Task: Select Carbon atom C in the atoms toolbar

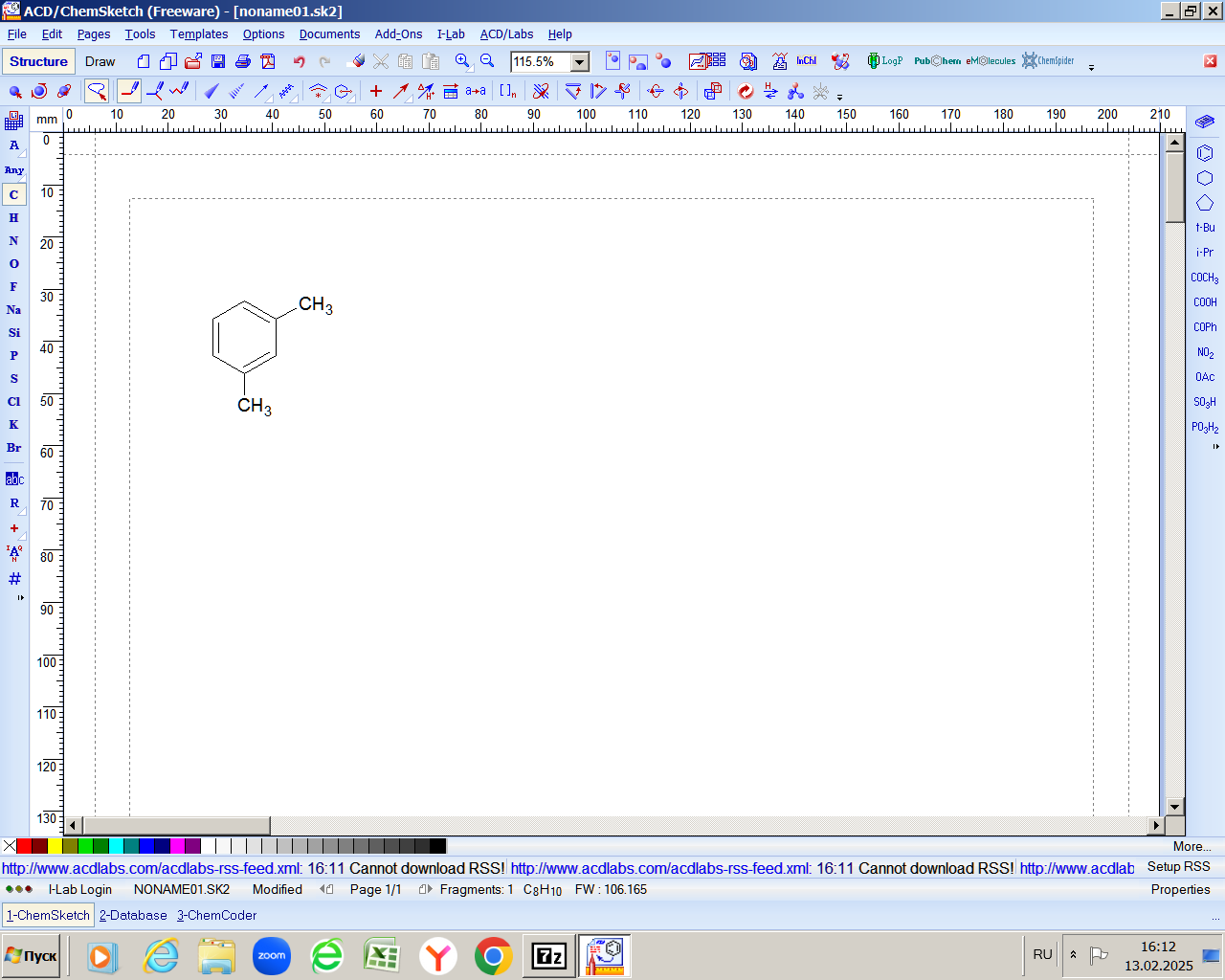Action: tap(14, 194)
